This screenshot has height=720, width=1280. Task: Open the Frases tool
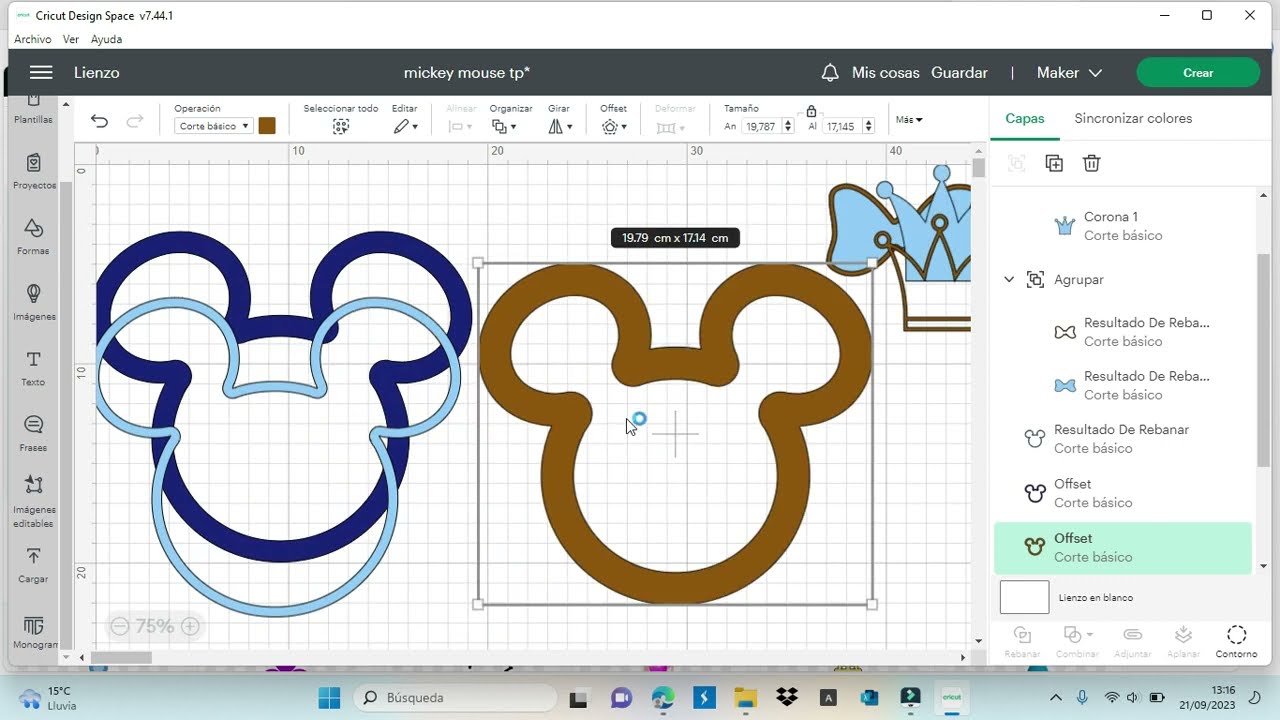33,434
